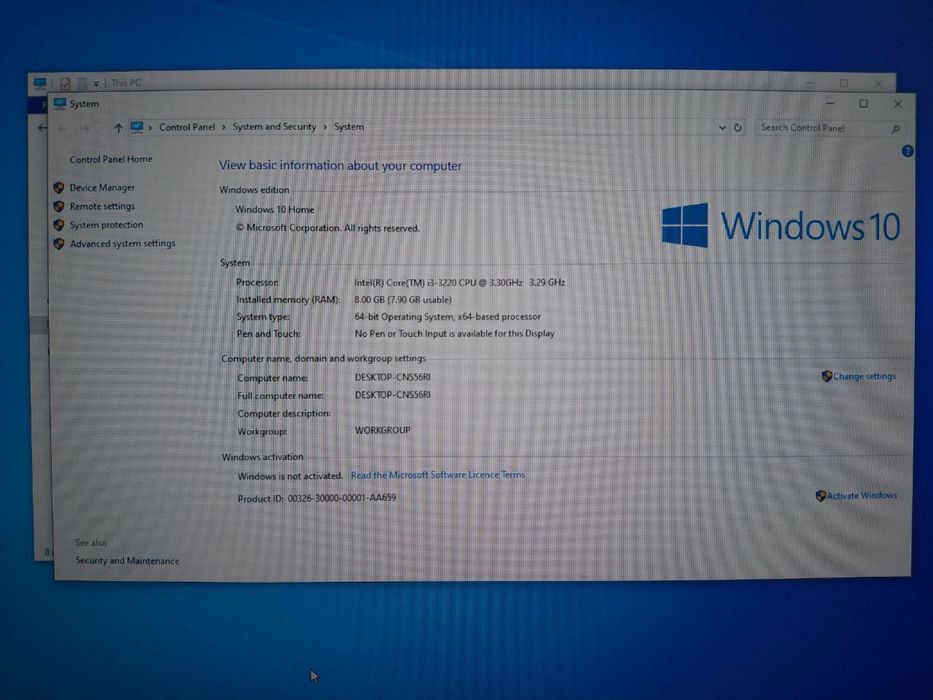Click shield icon beside Activate Windows
This screenshot has width=933, height=700.
(x=821, y=495)
